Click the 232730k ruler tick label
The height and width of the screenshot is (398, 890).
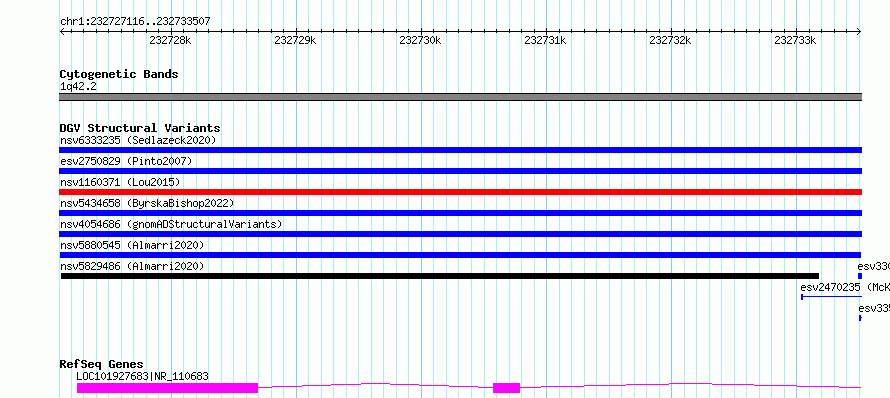click(x=420, y=40)
